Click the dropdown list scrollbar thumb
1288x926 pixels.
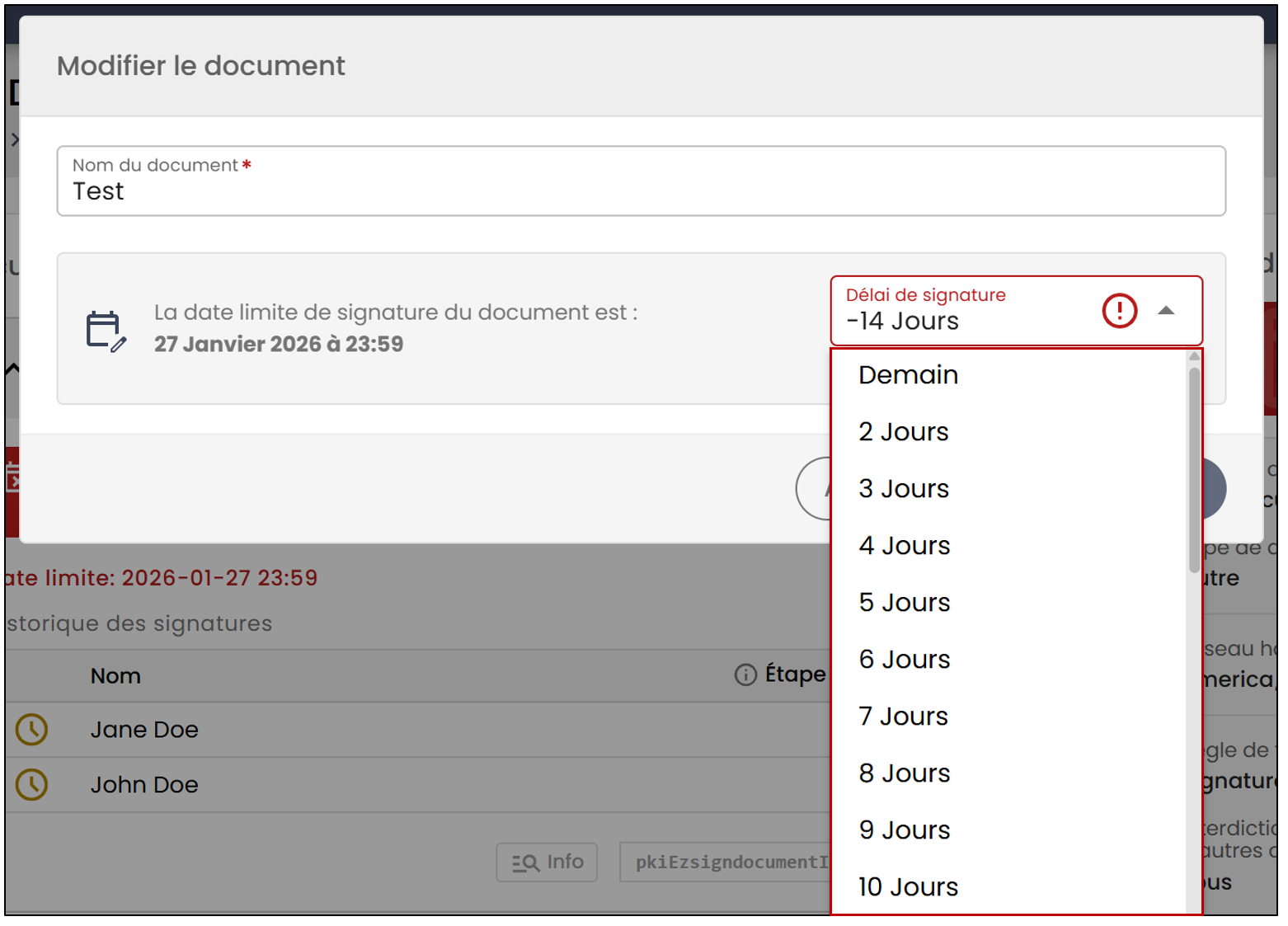1194,470
